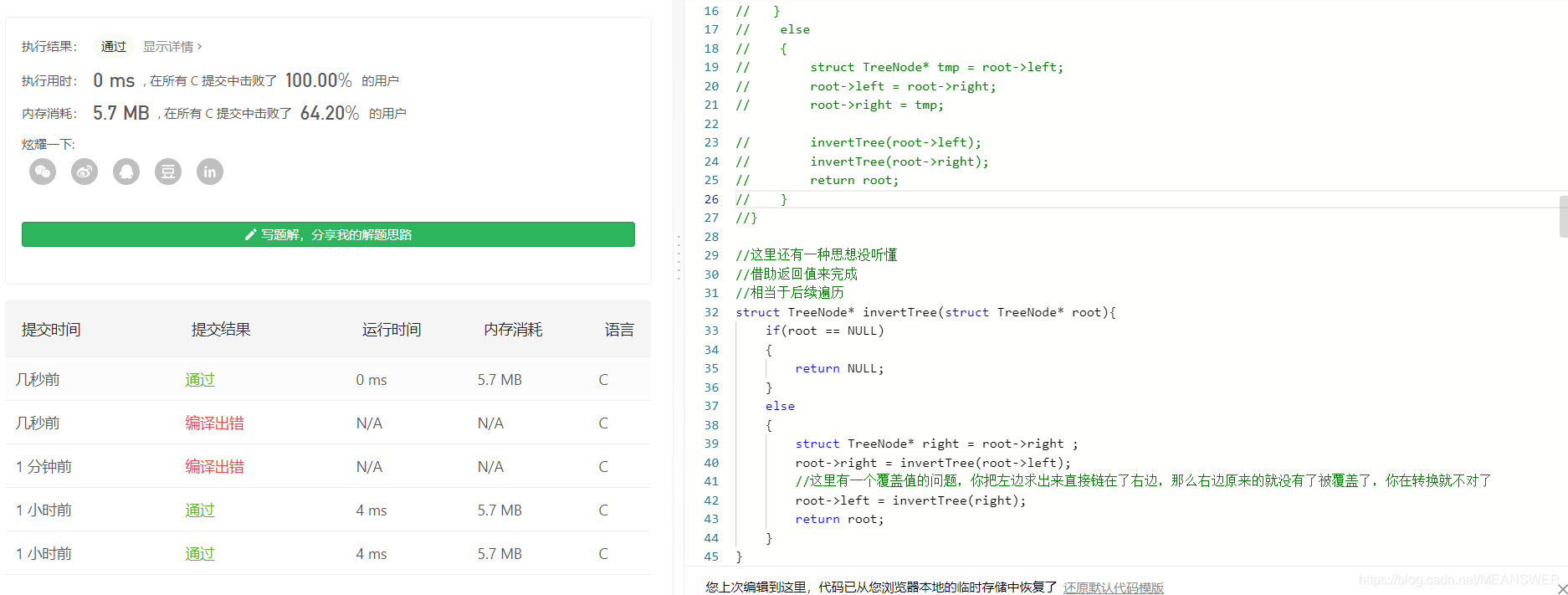1568x595 pixels.
Task: Click the comment //借助返回值来完成
Action: pos(797,274)
